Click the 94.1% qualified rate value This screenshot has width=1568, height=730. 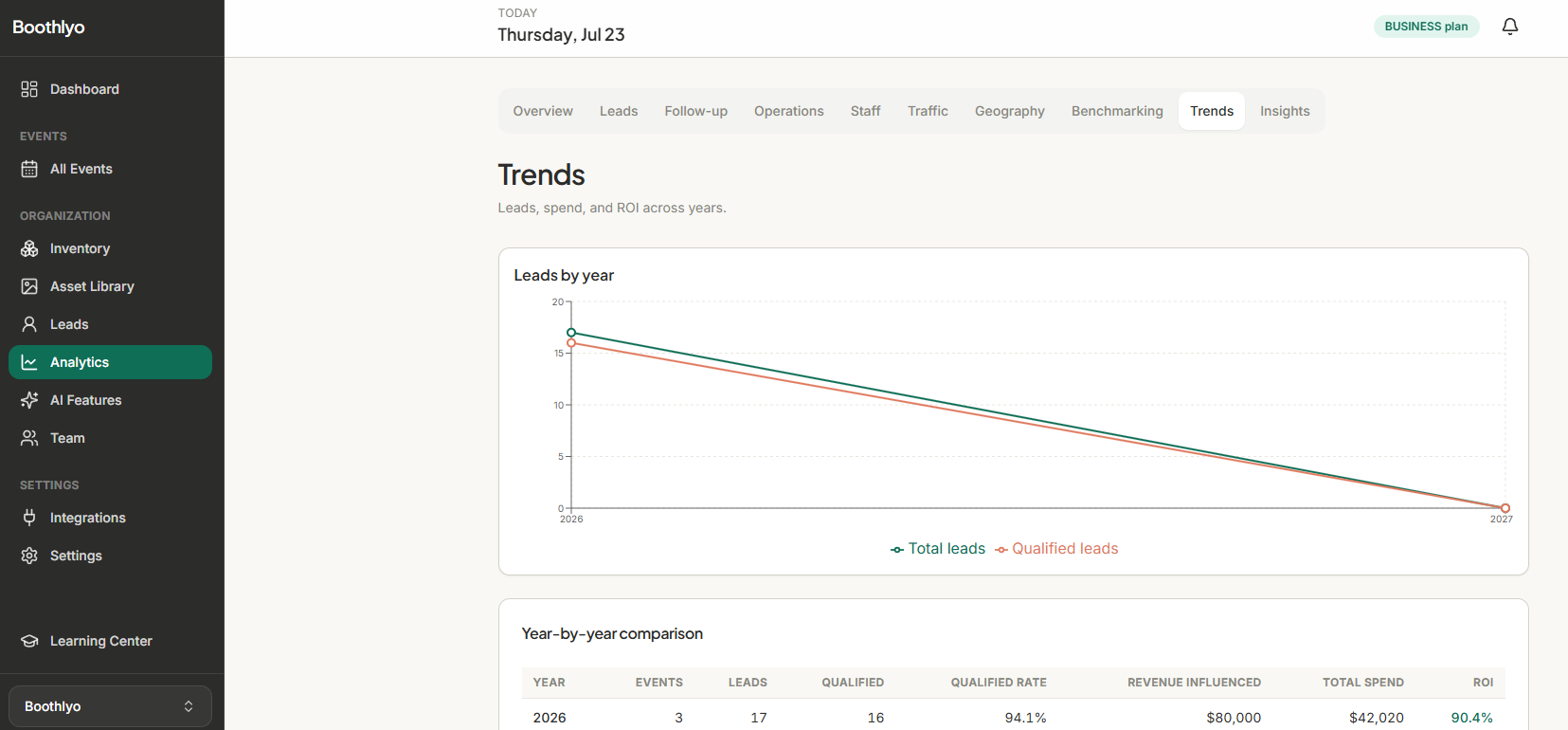pos(1026,718)
